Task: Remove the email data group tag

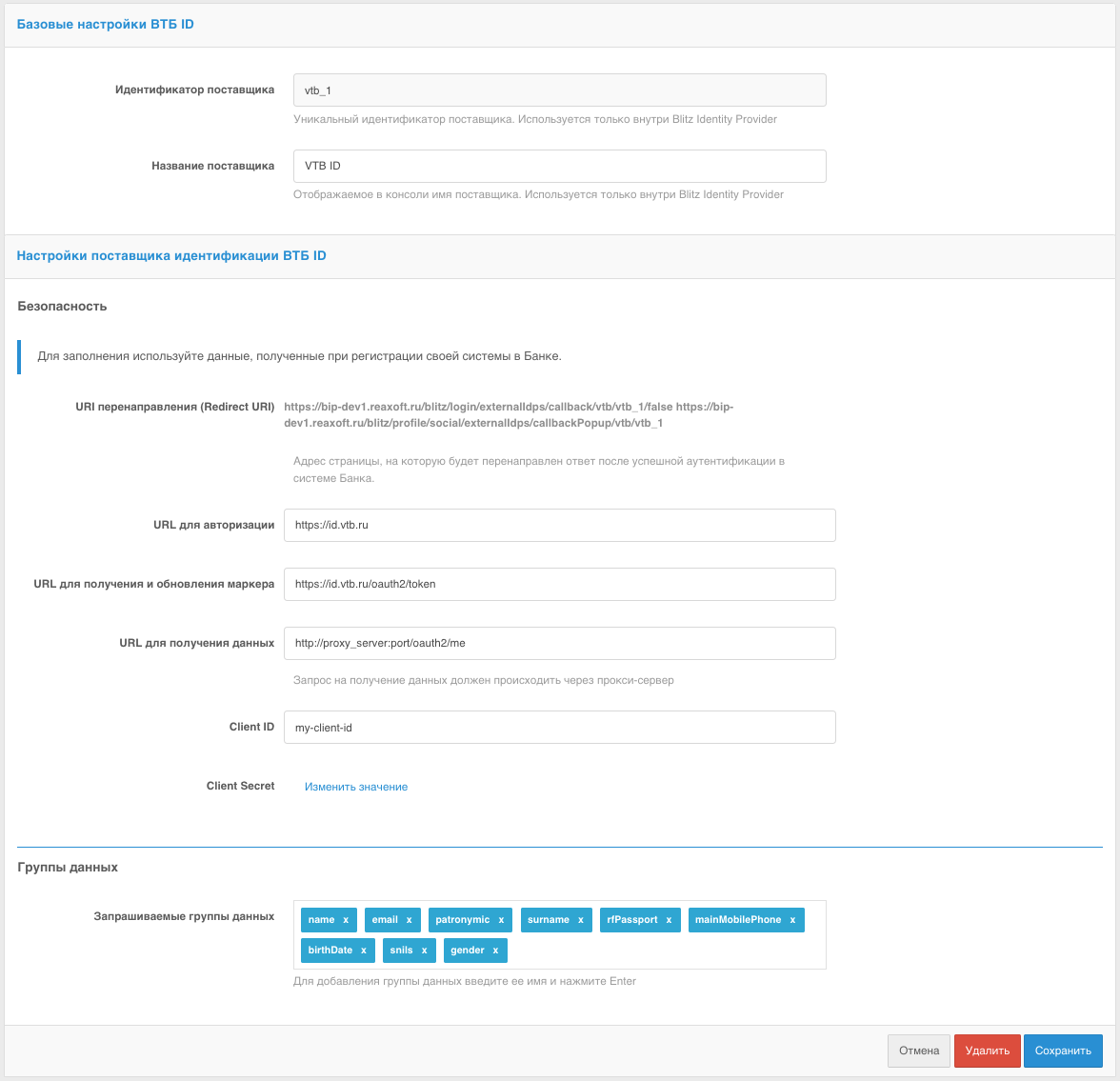Action: (410, 920)
